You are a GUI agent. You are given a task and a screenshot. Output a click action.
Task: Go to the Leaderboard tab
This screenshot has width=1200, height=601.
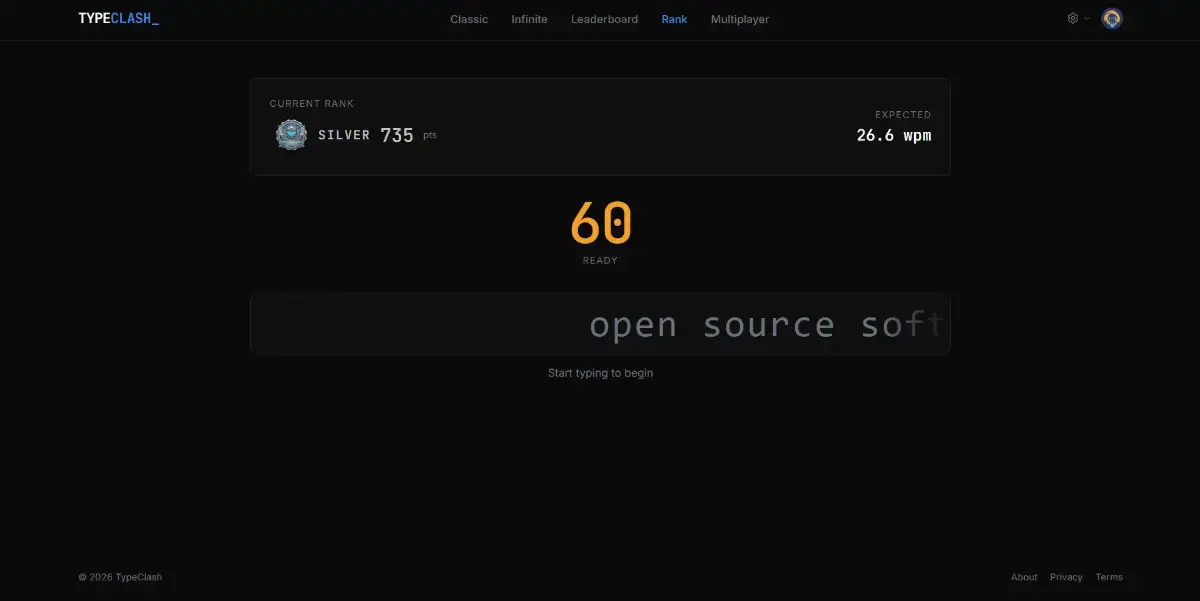coord(604,19)
